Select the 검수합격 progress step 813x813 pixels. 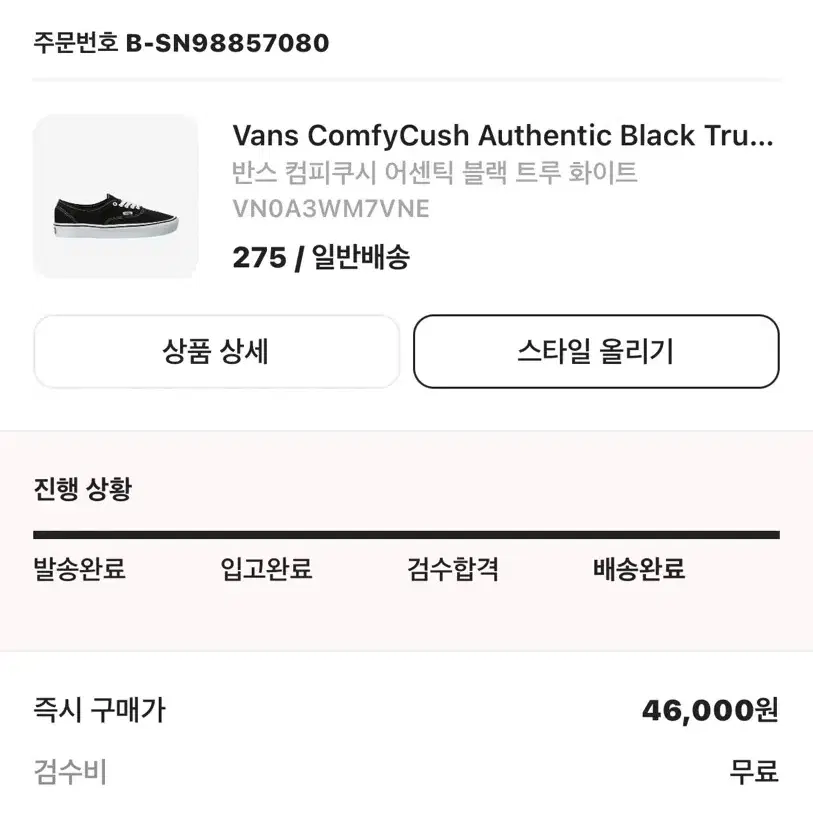453,569
